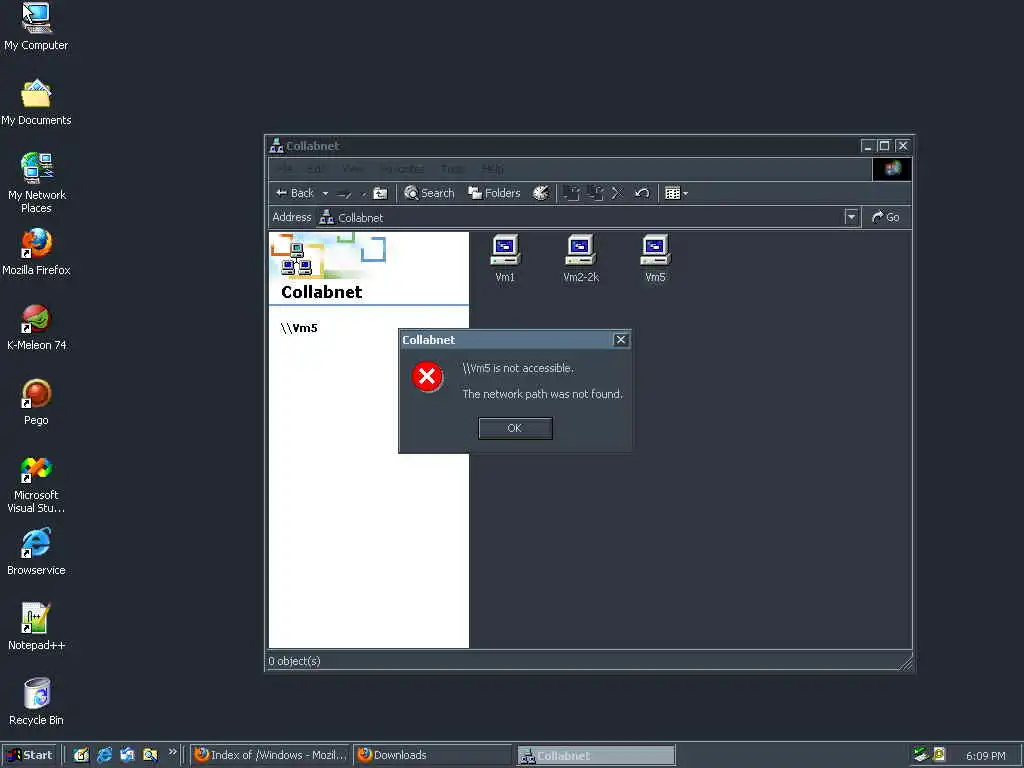Viewport: 1024px width, 768px height.
Task: Toggle the Folders pane button
Action: (x=494, y=193)
